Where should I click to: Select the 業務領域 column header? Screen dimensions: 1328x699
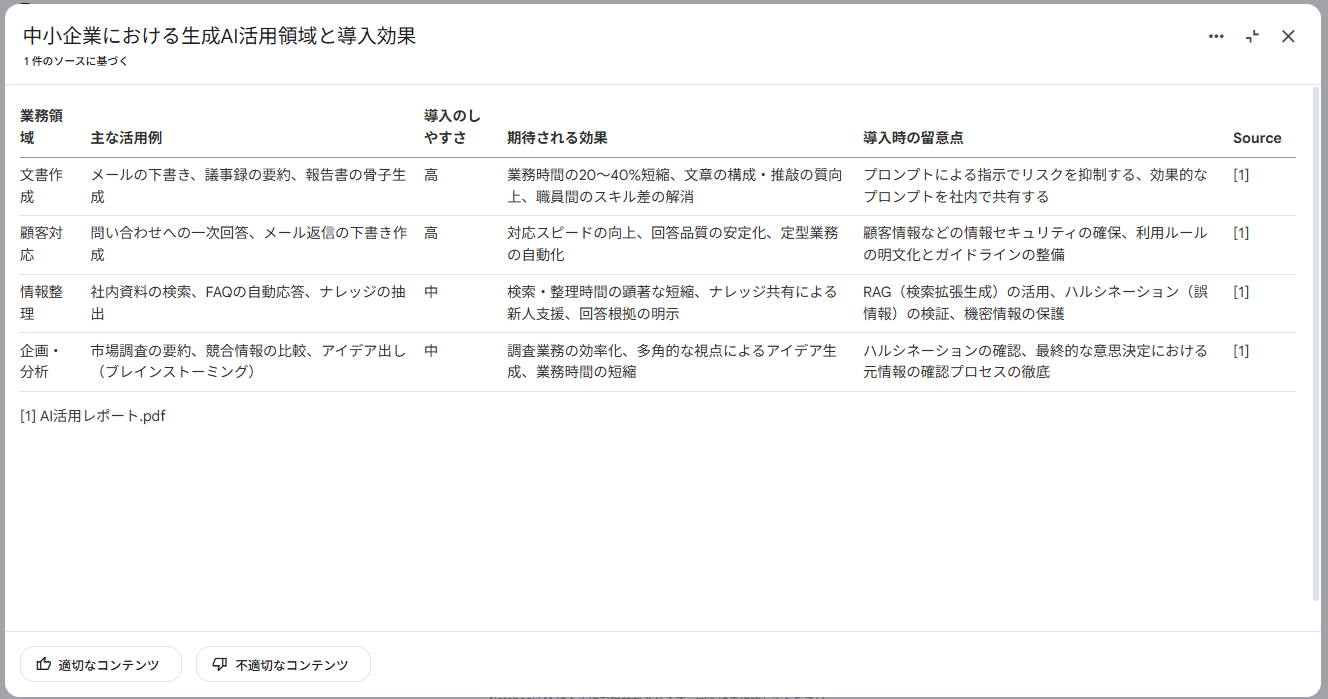42,127
